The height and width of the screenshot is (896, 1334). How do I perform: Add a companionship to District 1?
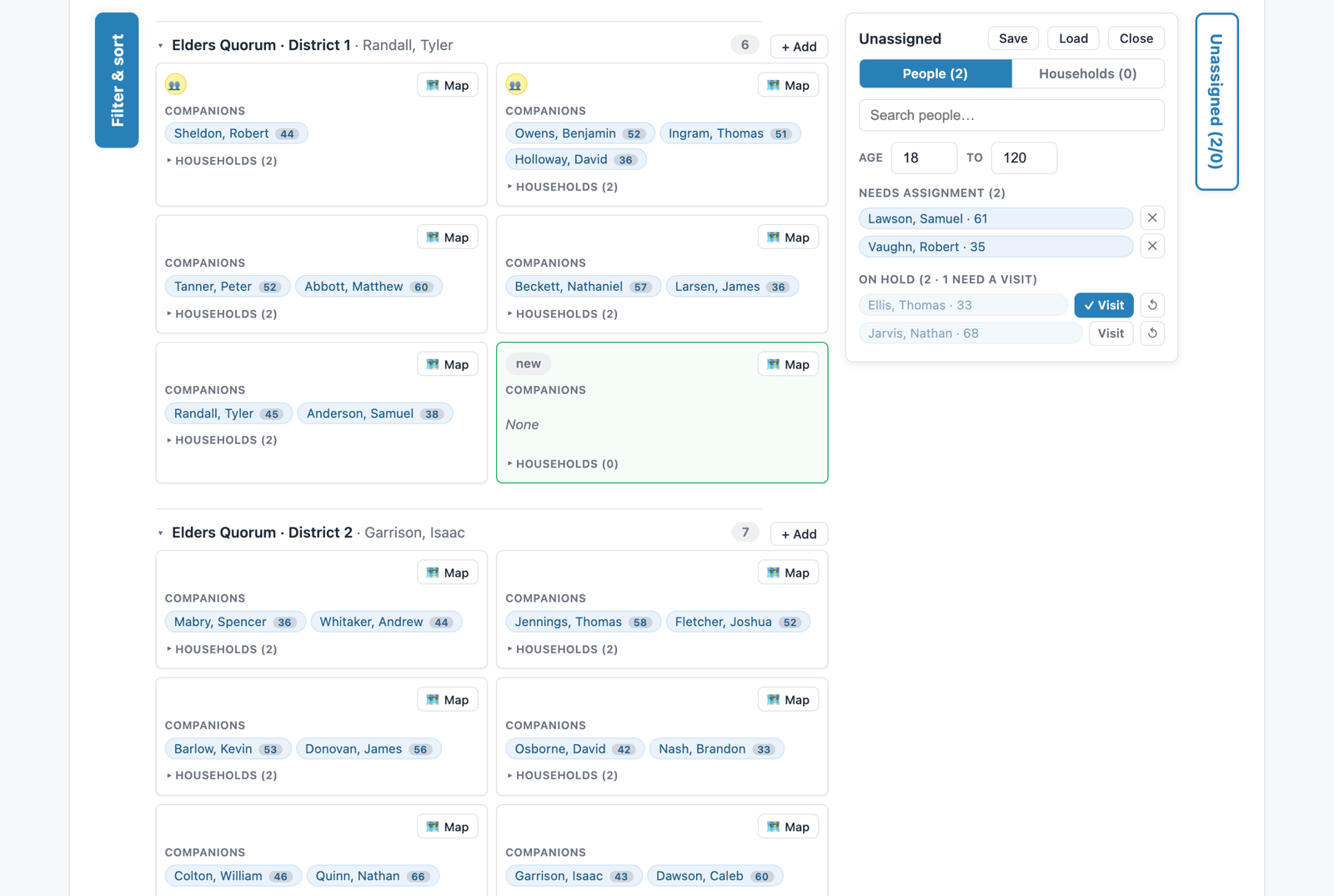click(799, 47)
